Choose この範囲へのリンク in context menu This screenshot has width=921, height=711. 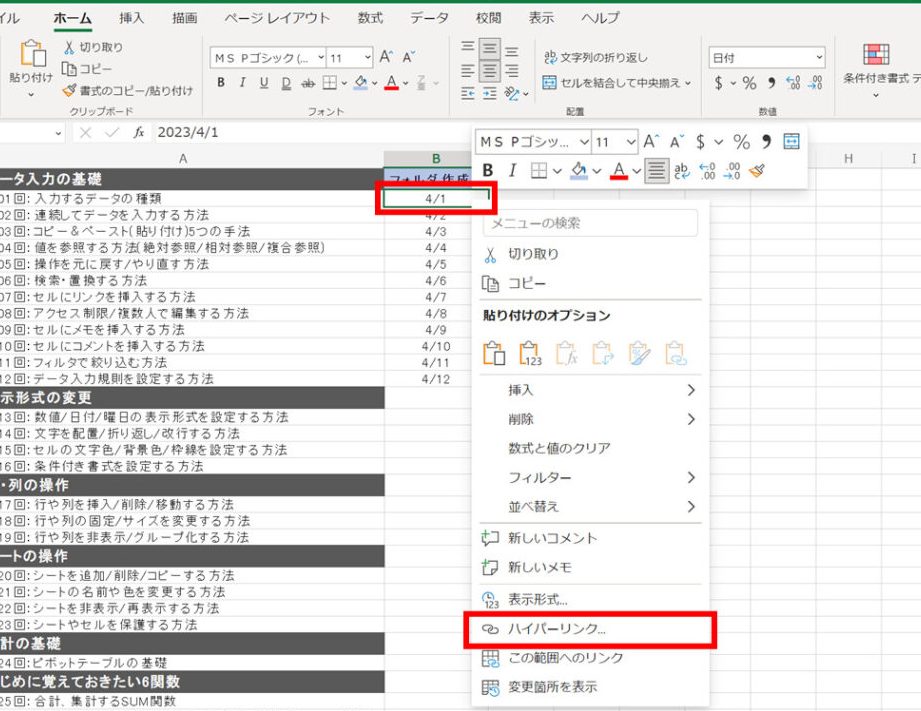(590, 658)
